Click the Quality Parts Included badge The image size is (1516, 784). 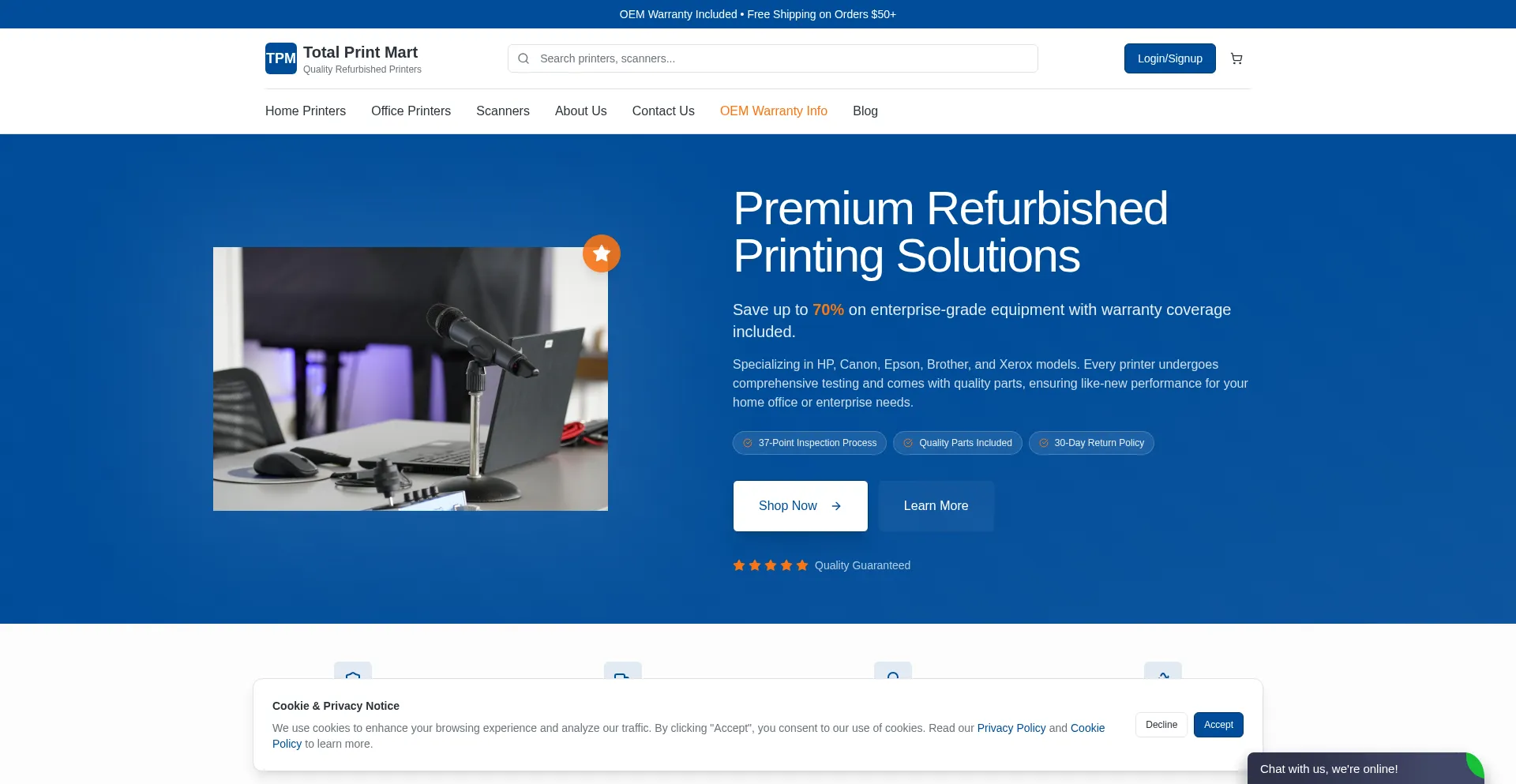pyautogui.click(x=958, y=443)
